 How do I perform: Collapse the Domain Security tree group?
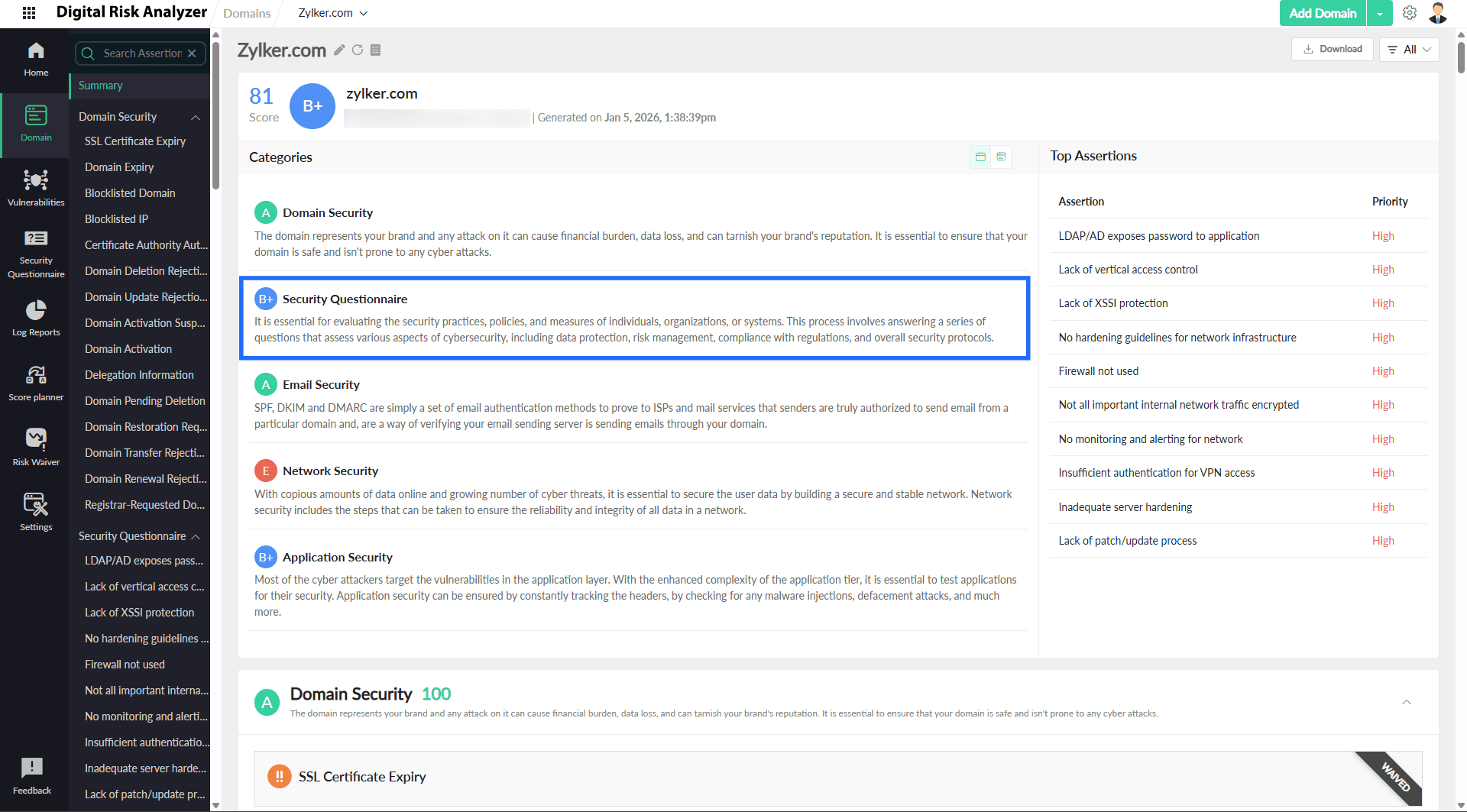tap(196, 117)
